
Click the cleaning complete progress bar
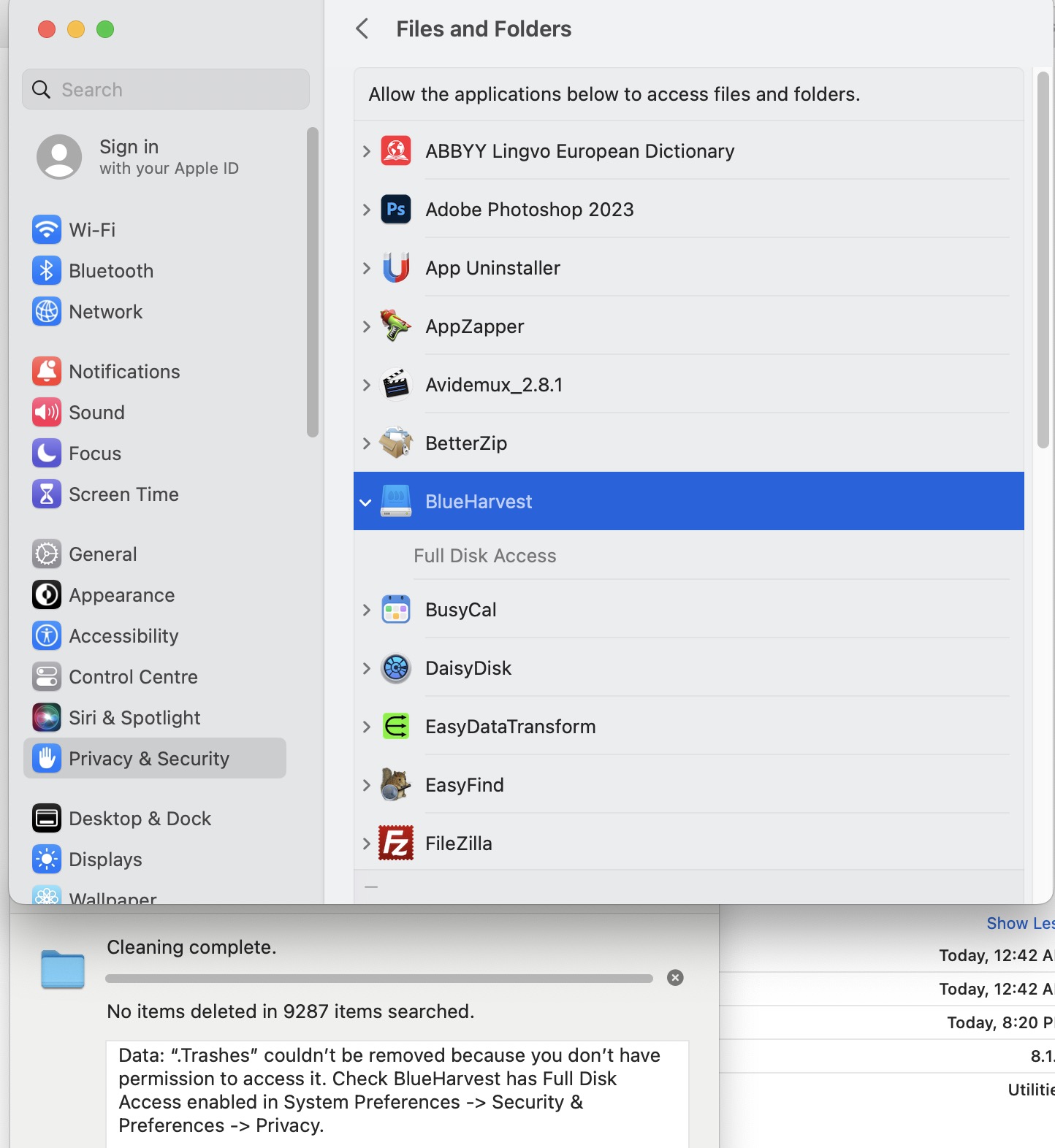coord(379,979)
